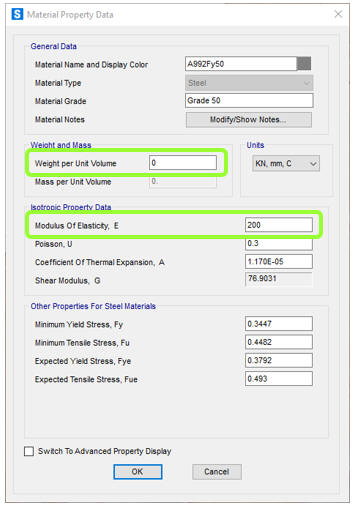Viewport: 362px width, 506px height.
Task: Open the material display color swatch
Action: 304,64
